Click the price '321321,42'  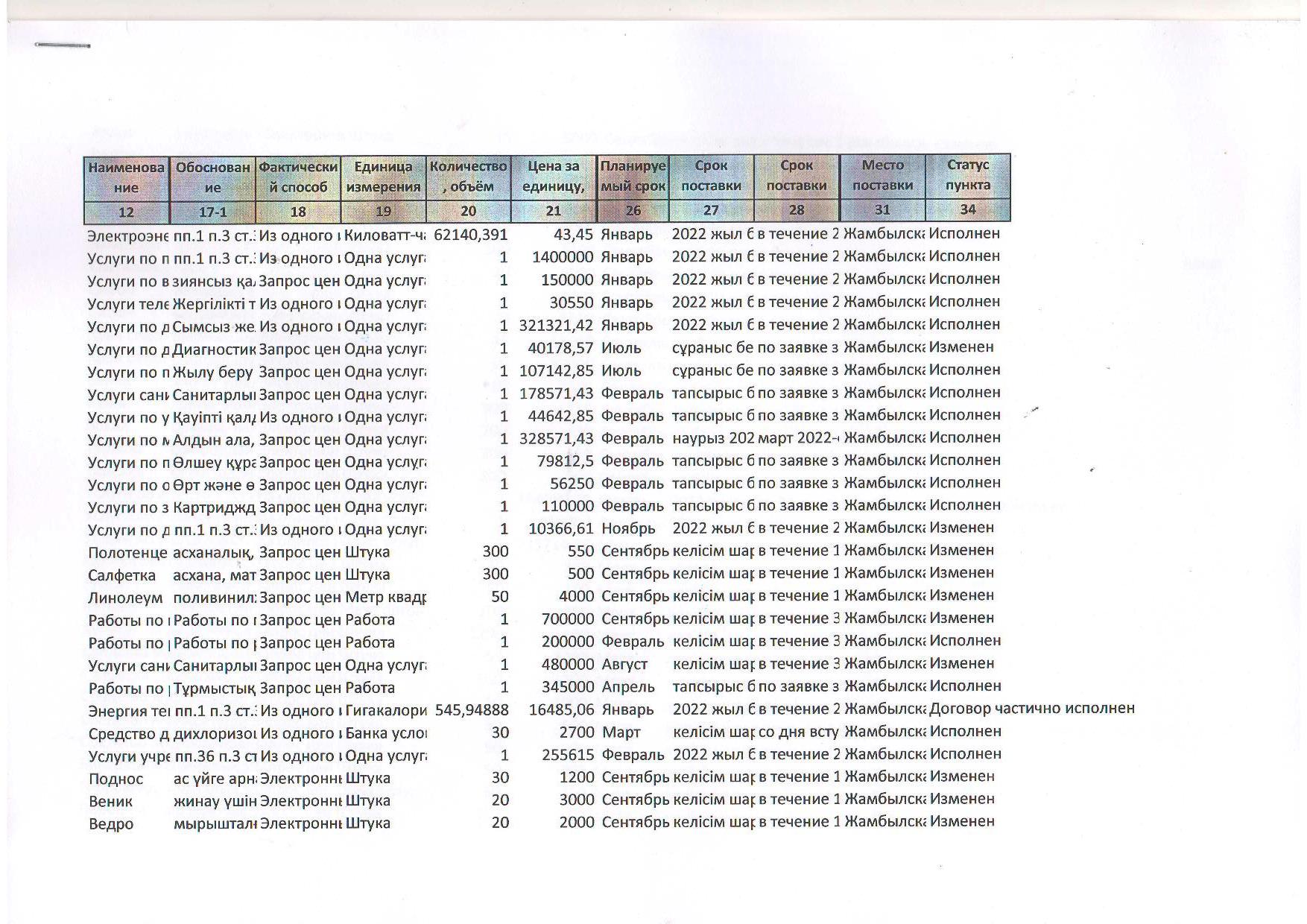tap(557, 326)
